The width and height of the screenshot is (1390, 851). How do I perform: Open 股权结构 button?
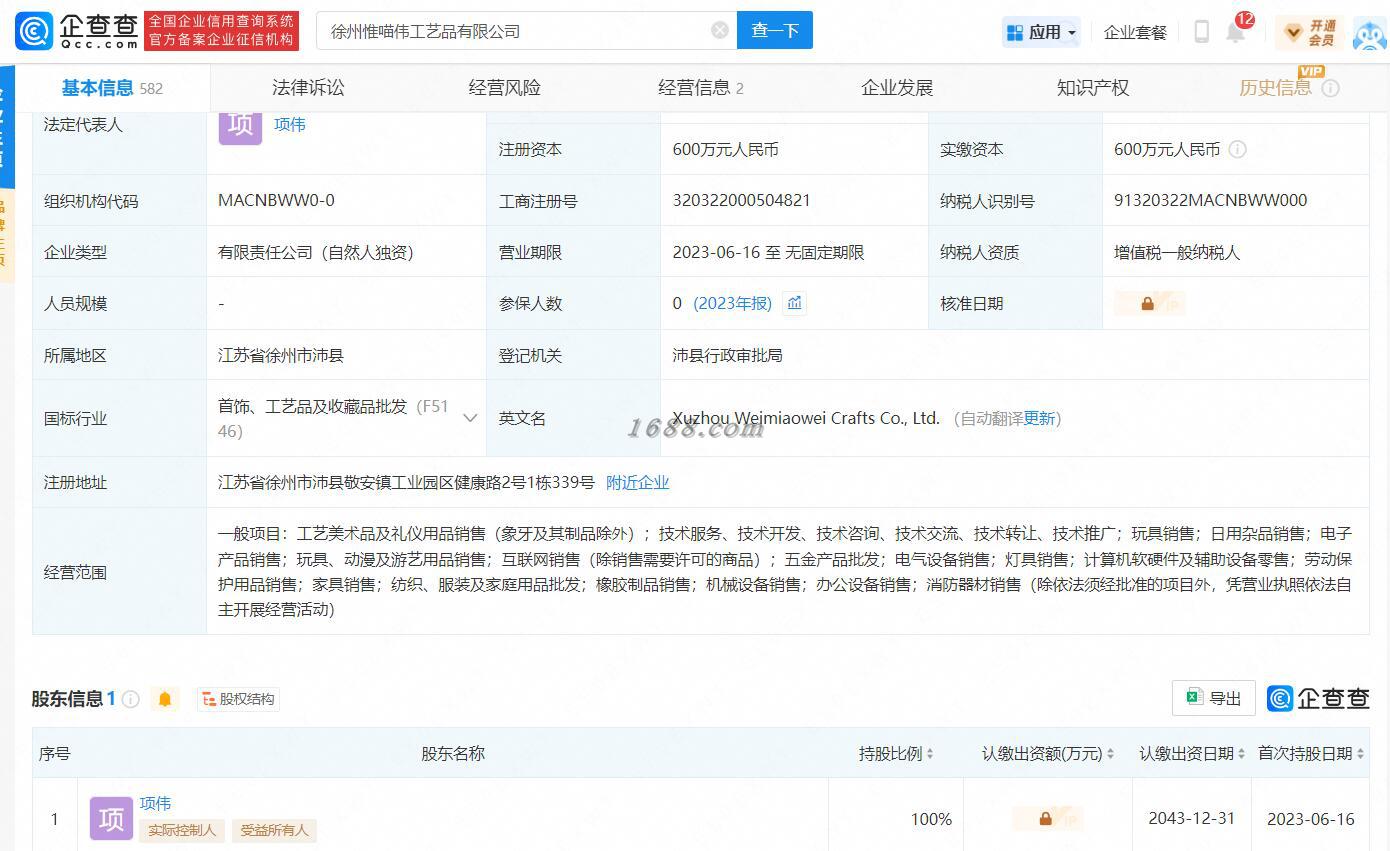pyautogui.click(x=238, y=699)
